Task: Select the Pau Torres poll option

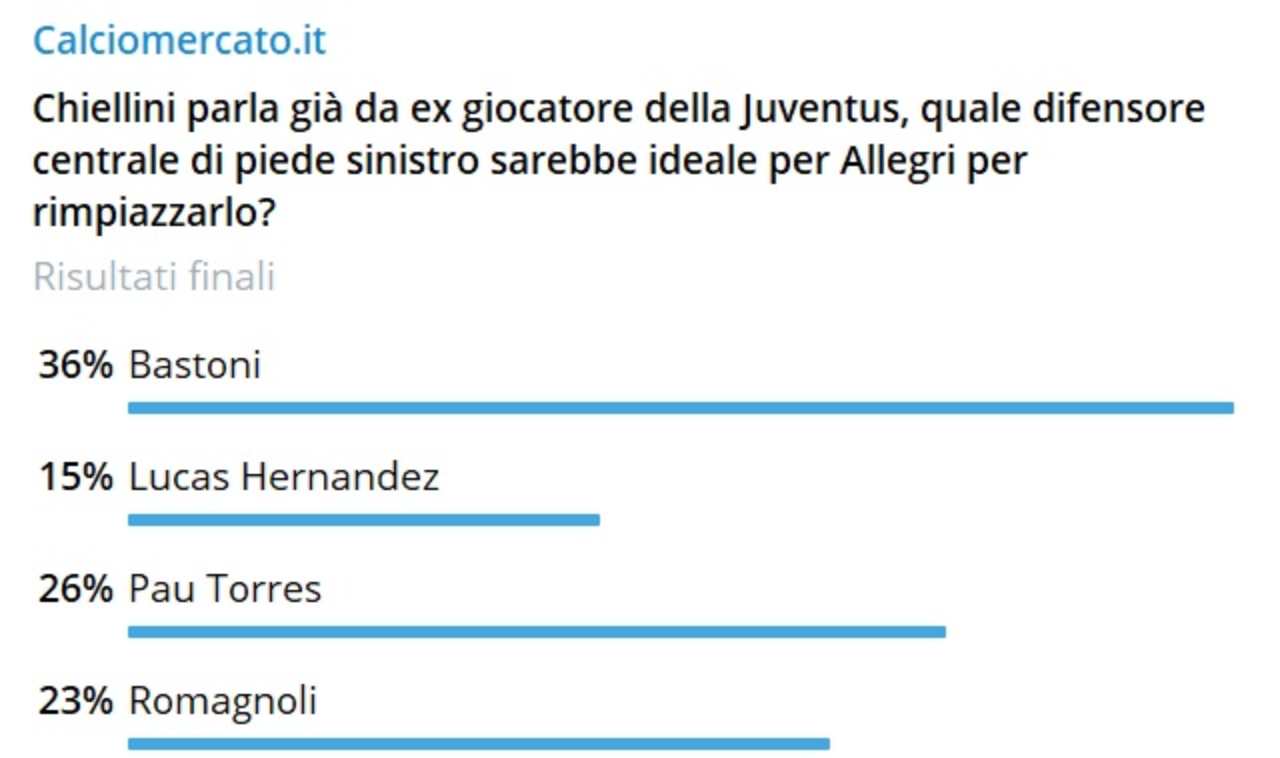Action: [x=225, y=589]
